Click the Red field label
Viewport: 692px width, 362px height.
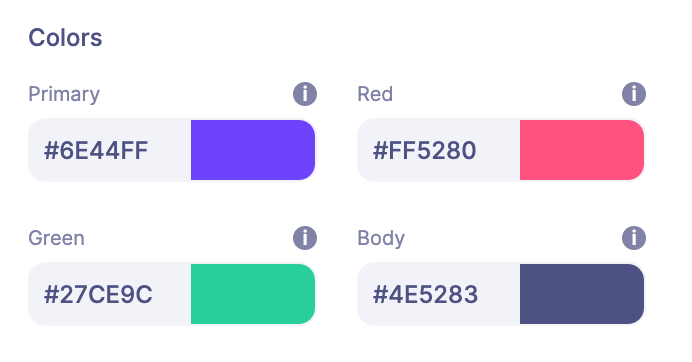(375, 94)
